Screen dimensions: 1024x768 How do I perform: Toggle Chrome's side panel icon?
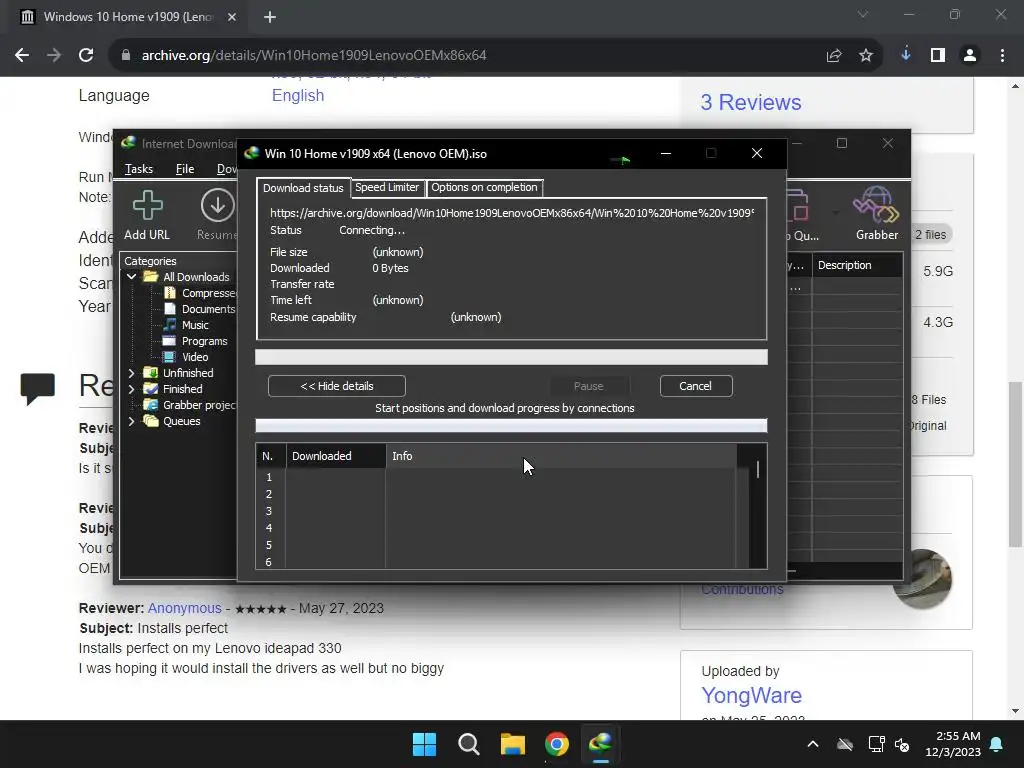pos(938,56)
